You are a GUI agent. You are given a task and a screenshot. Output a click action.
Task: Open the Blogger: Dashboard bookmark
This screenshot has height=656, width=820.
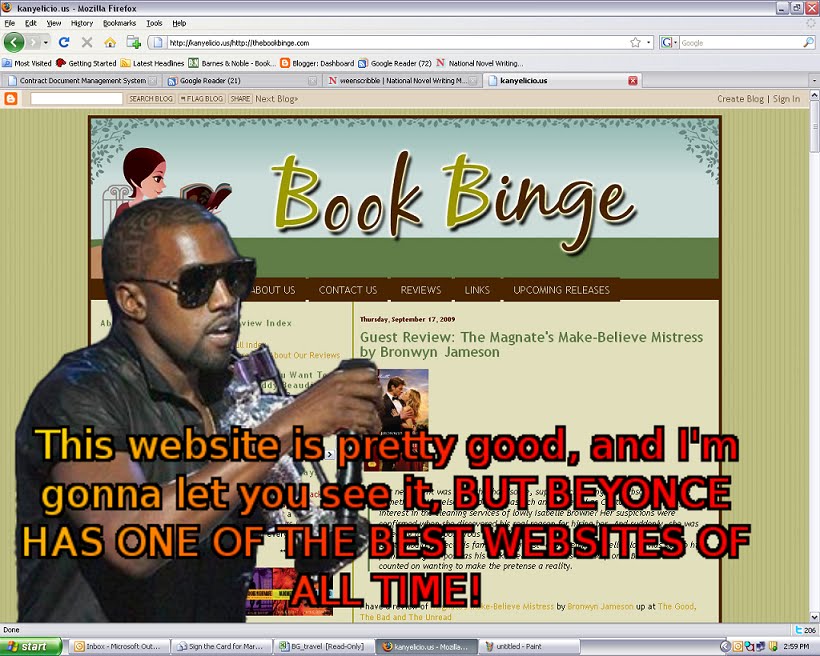(x=317, y=63)
